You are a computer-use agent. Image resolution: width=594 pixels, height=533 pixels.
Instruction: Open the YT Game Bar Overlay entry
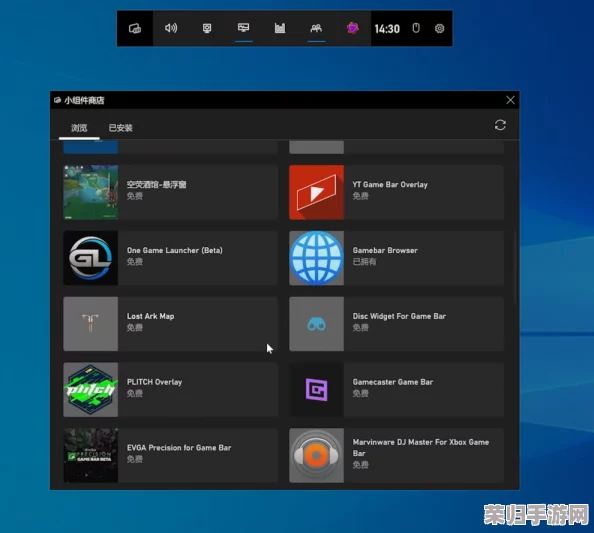396,192
